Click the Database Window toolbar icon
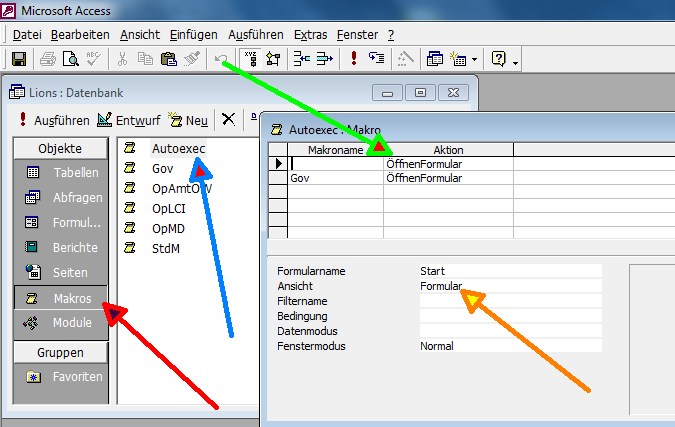 point(435,59)
